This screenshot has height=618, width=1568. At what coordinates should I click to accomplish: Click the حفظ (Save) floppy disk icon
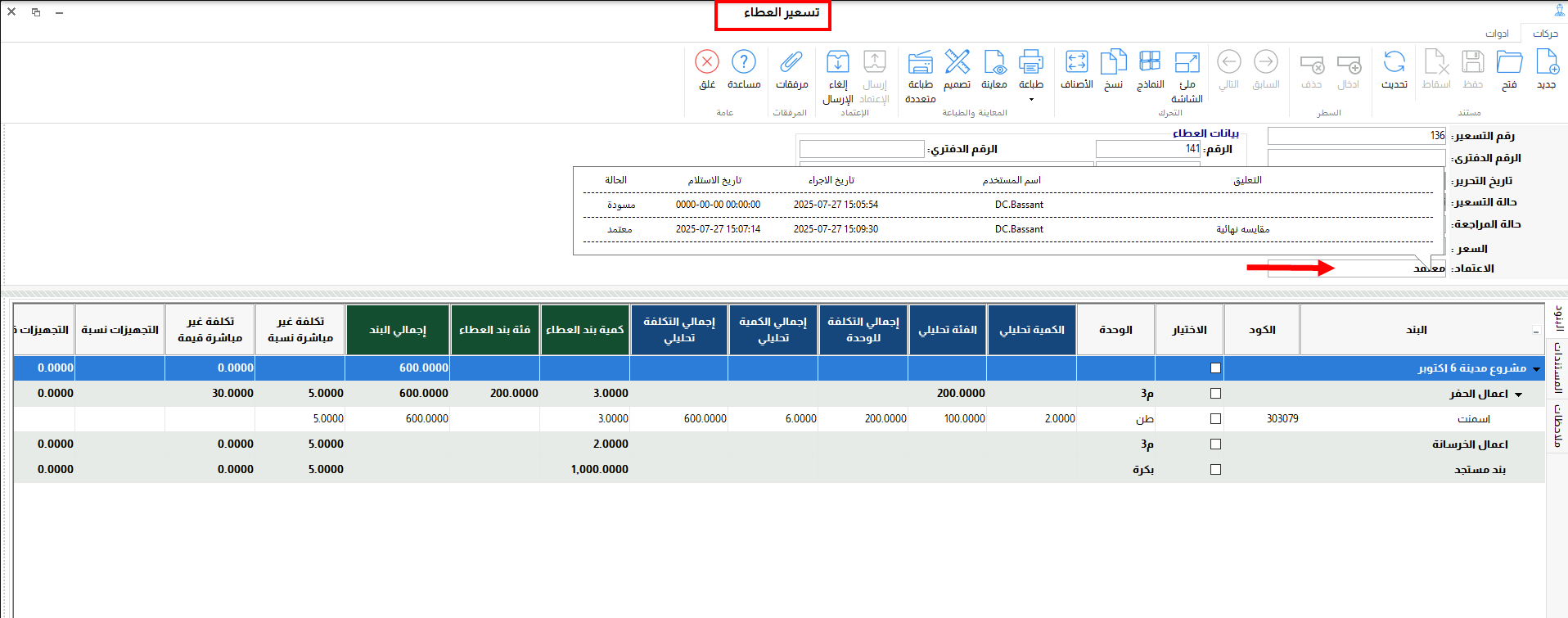coord(1473,62)
